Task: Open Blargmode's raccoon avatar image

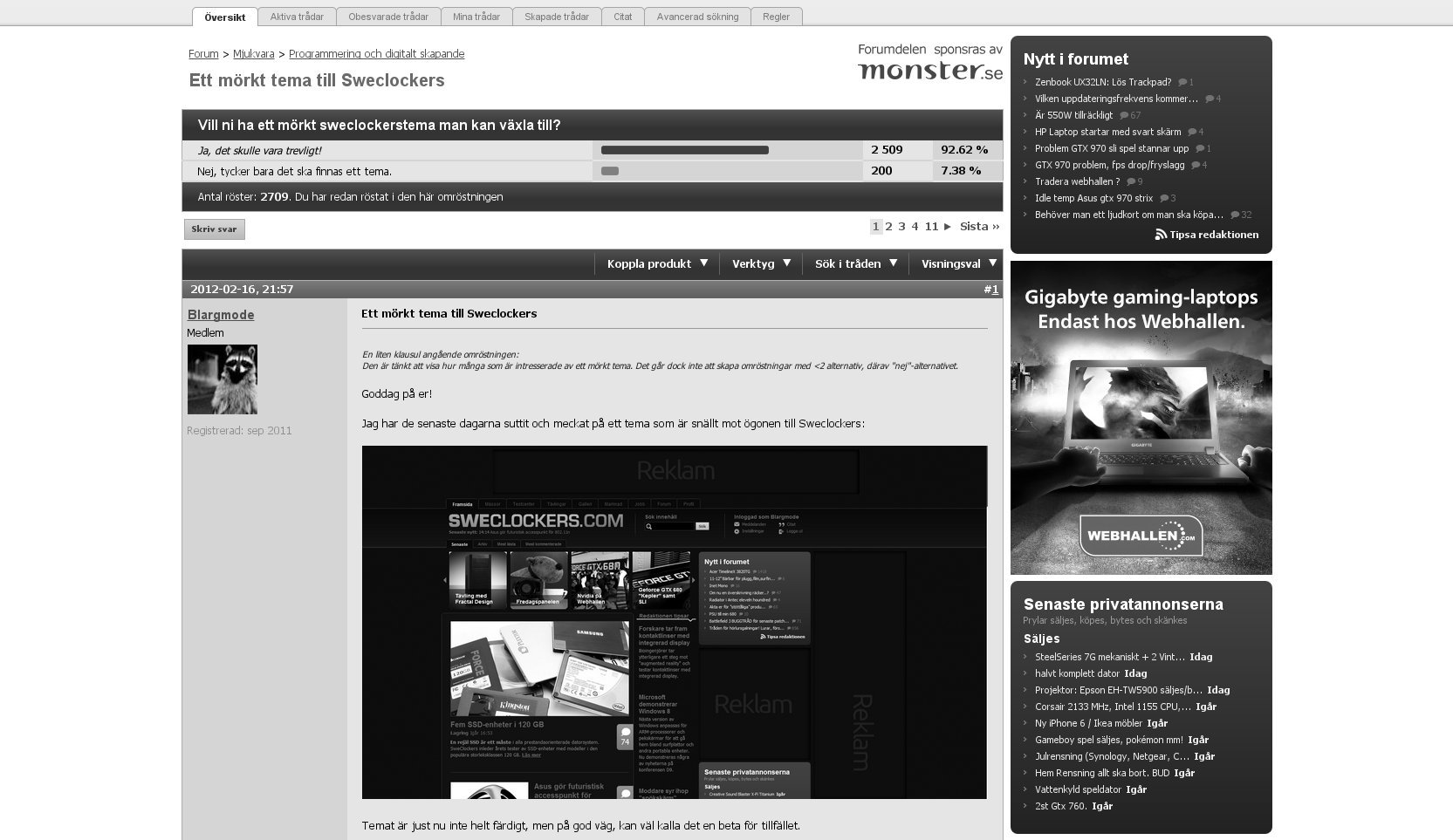Action: tap(223, 379)
